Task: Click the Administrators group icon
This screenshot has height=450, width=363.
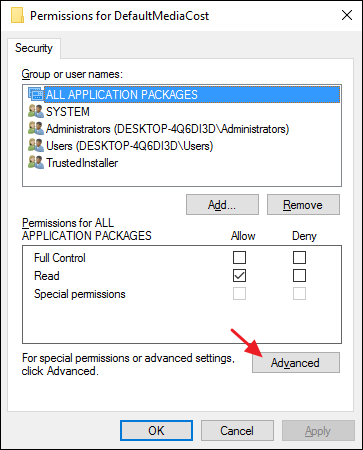Action: (x=36, y=128)
